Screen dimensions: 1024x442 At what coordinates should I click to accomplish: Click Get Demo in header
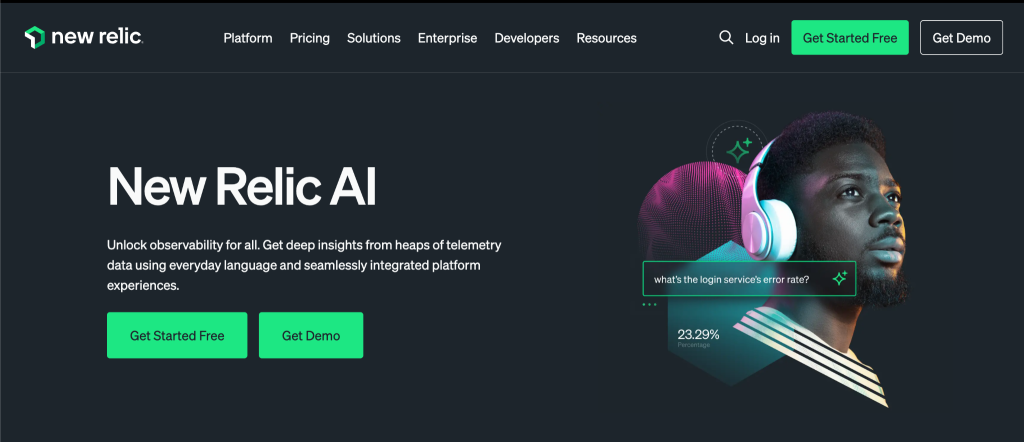(961, 37)
